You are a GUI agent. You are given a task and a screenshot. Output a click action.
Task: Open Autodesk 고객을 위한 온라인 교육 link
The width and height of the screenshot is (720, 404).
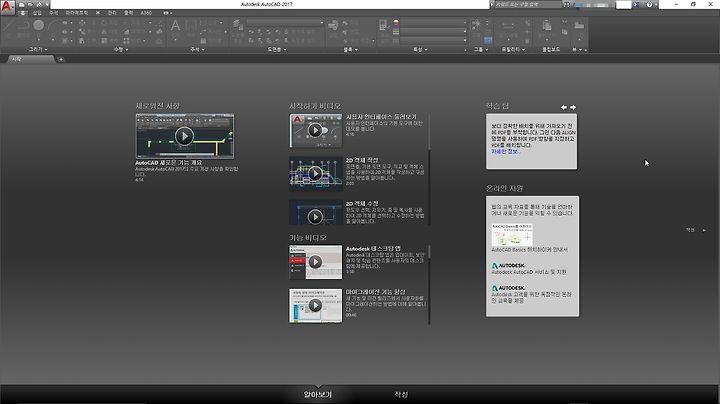[531, 297]
